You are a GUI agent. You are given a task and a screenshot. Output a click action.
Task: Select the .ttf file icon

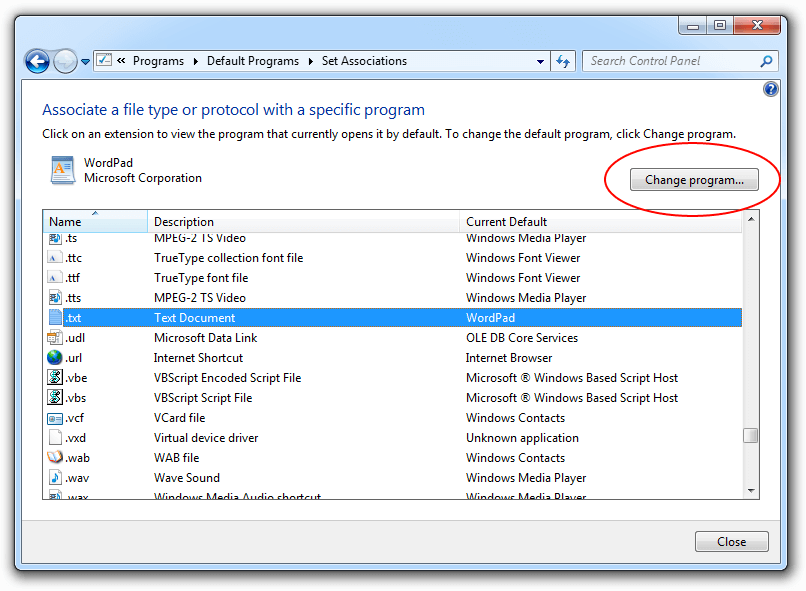pyautogui.click(x=54, y=278)
